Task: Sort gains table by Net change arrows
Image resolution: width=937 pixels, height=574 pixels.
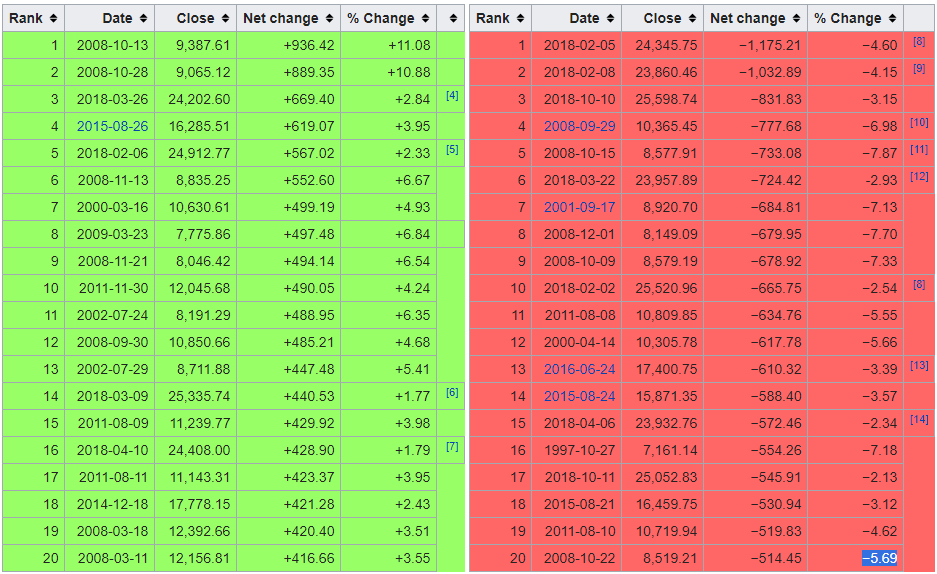Action: (329, 19)
